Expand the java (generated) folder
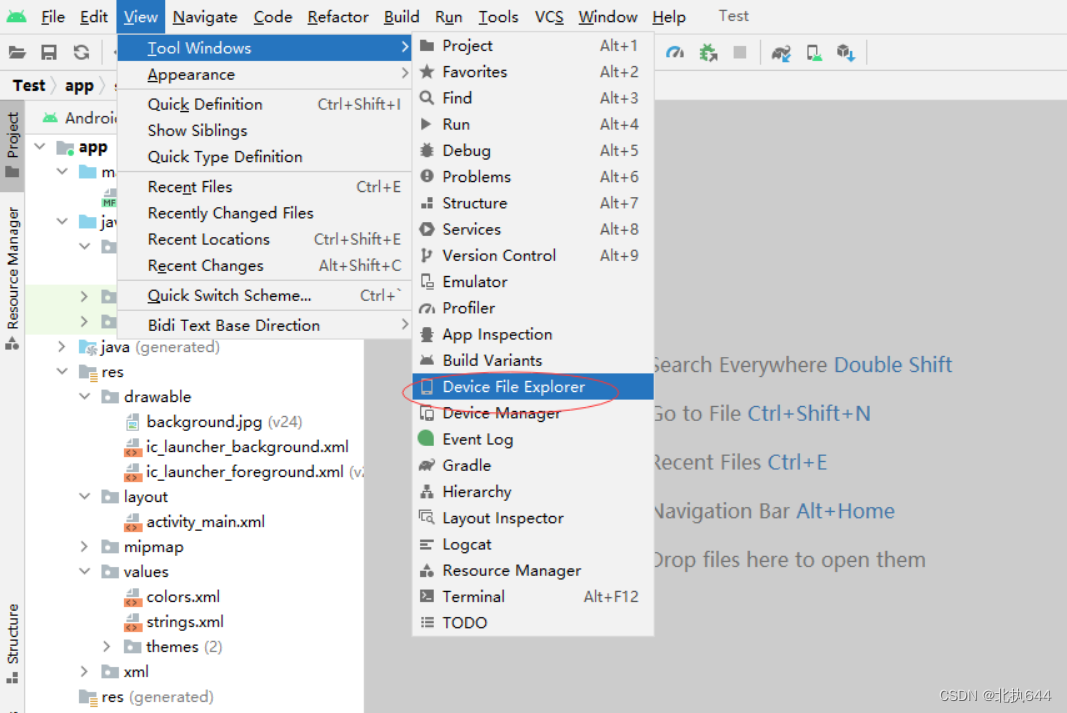Viewport: 1067px width, 713px height. click(x=62, y=347)
